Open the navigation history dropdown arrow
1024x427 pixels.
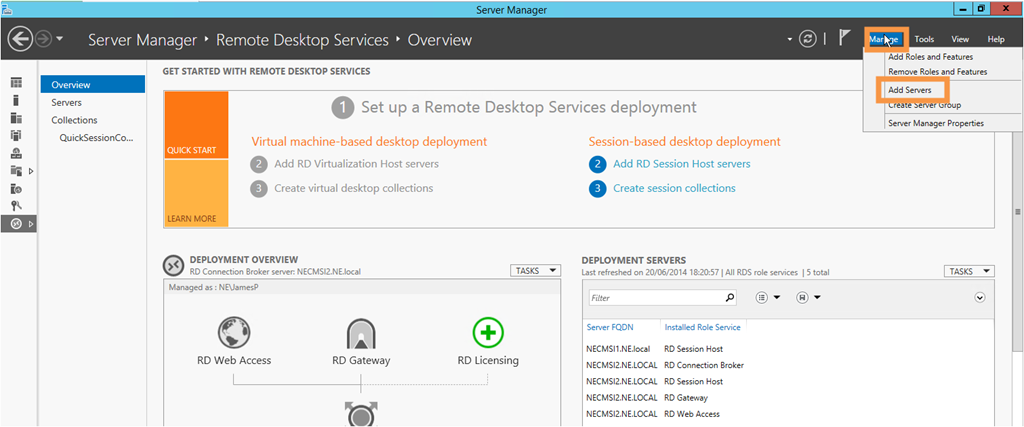click(x=59, y=39)
